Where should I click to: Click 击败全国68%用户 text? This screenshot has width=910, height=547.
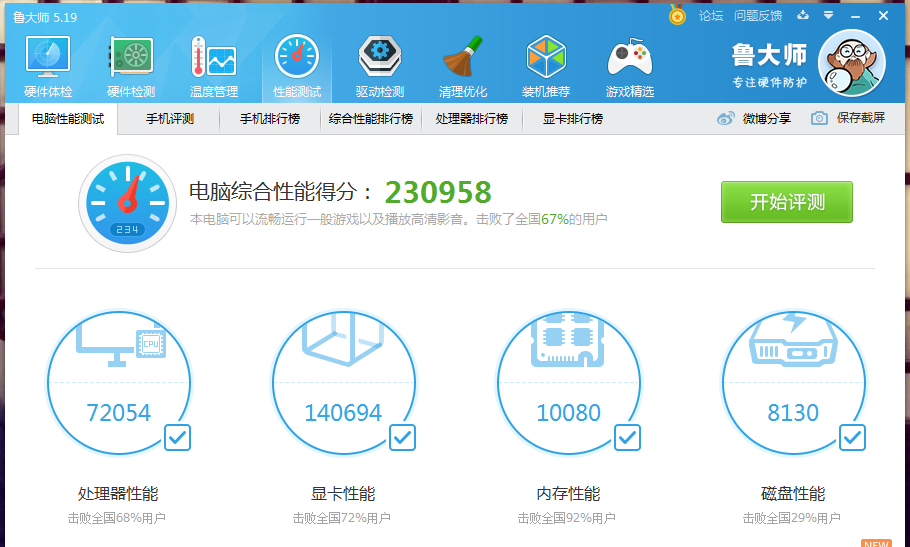point(117,518)
